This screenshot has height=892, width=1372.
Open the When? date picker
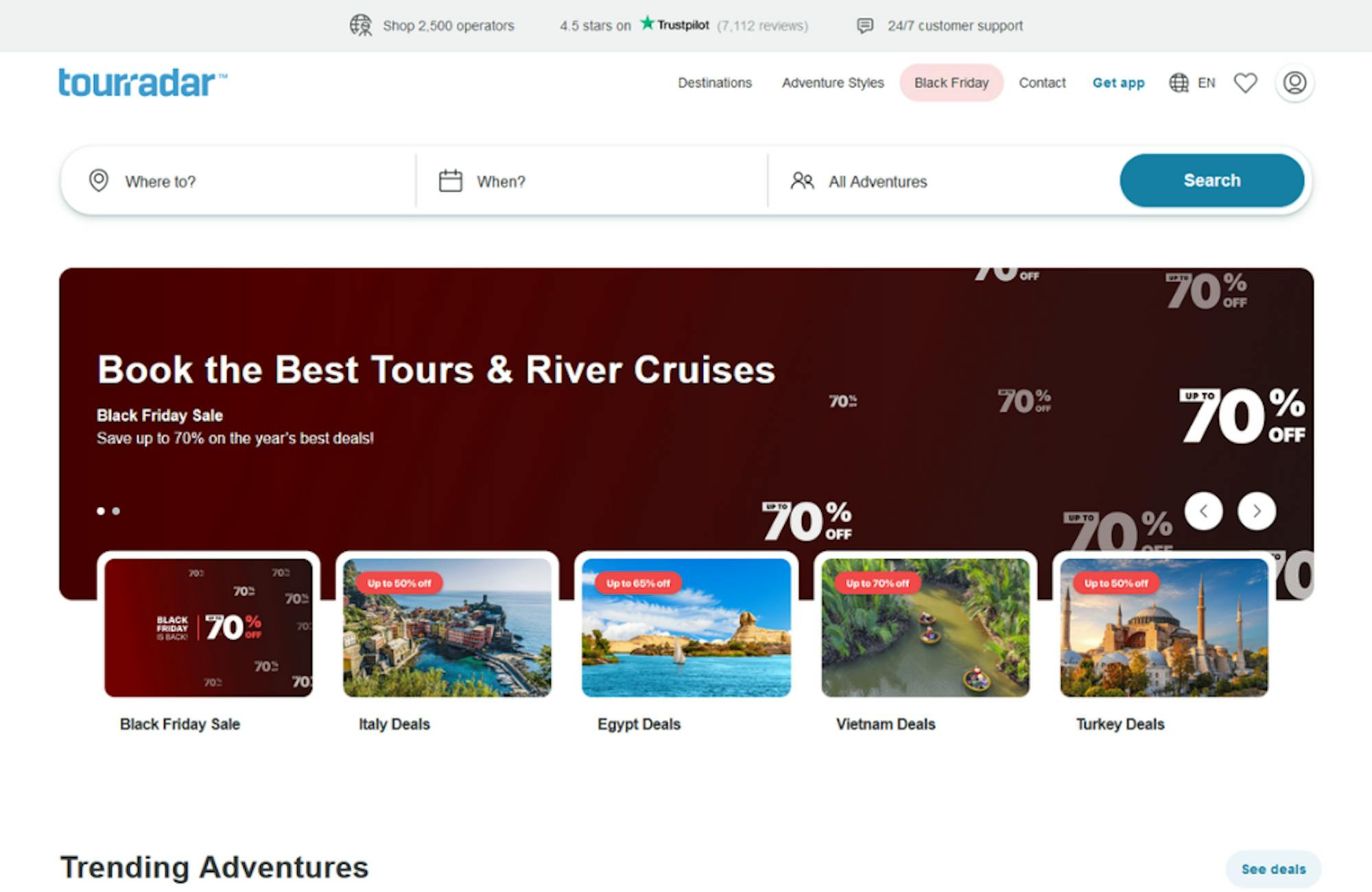click(501, 182)
